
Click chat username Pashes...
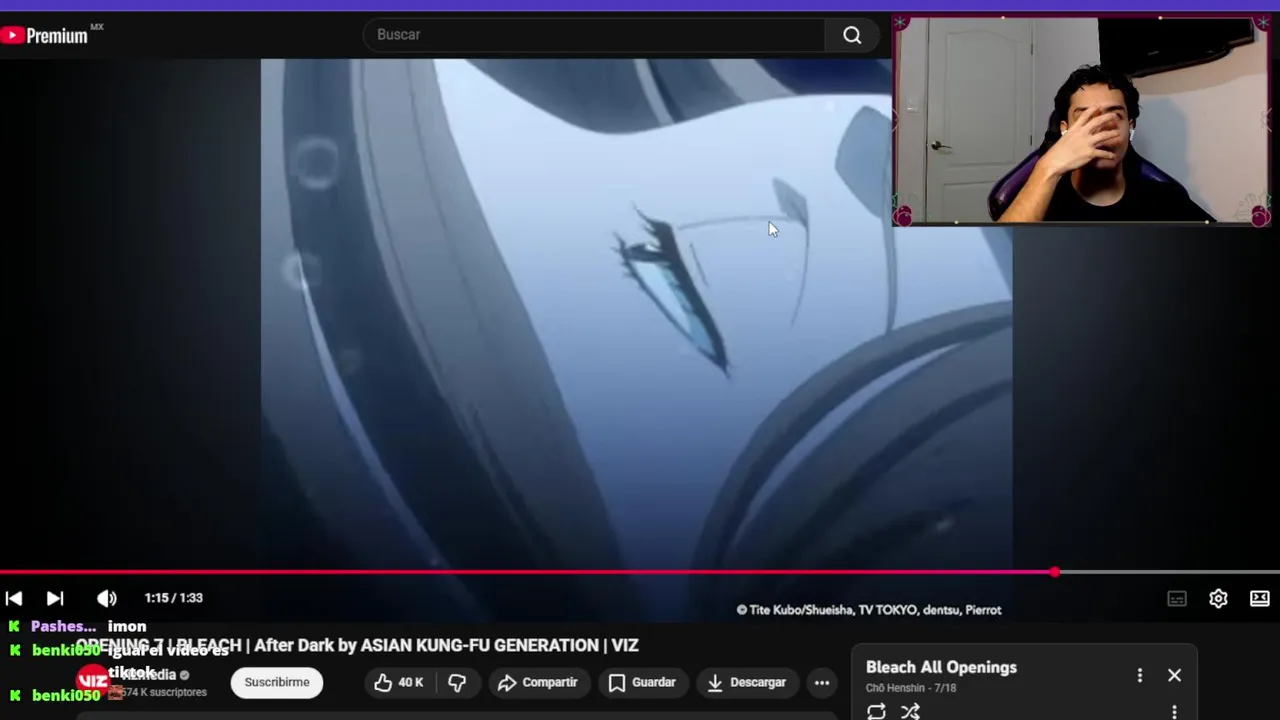[x=62, y=626]
